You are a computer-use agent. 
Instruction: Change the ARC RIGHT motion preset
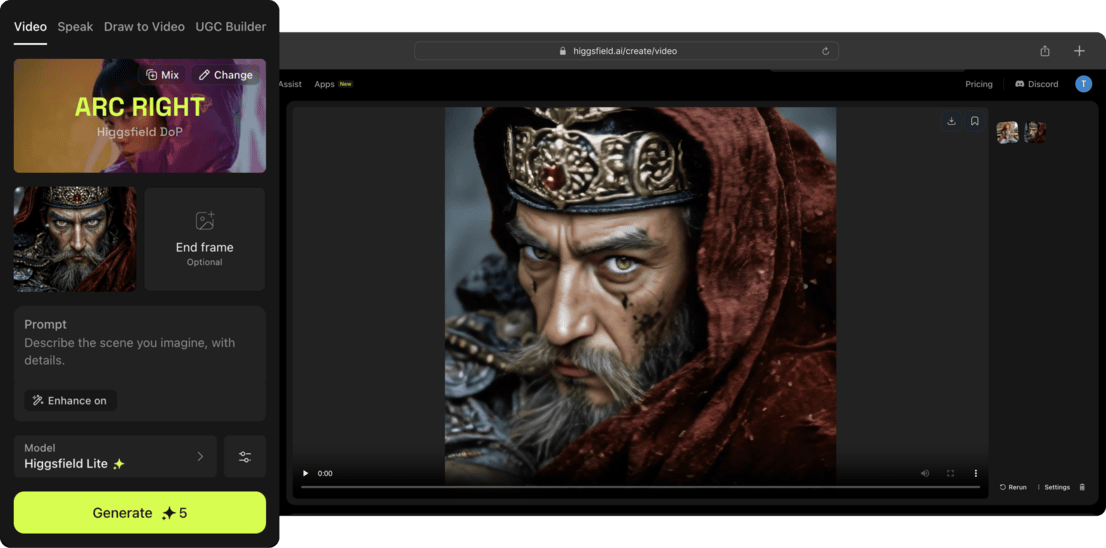225,75
